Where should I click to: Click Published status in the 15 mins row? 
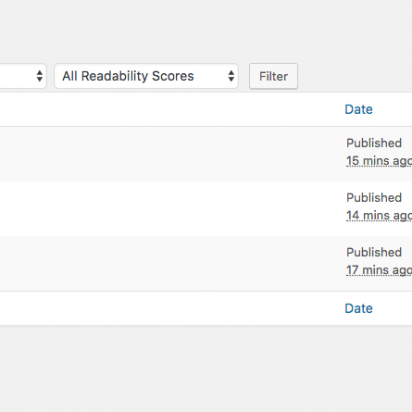point(374,143)
